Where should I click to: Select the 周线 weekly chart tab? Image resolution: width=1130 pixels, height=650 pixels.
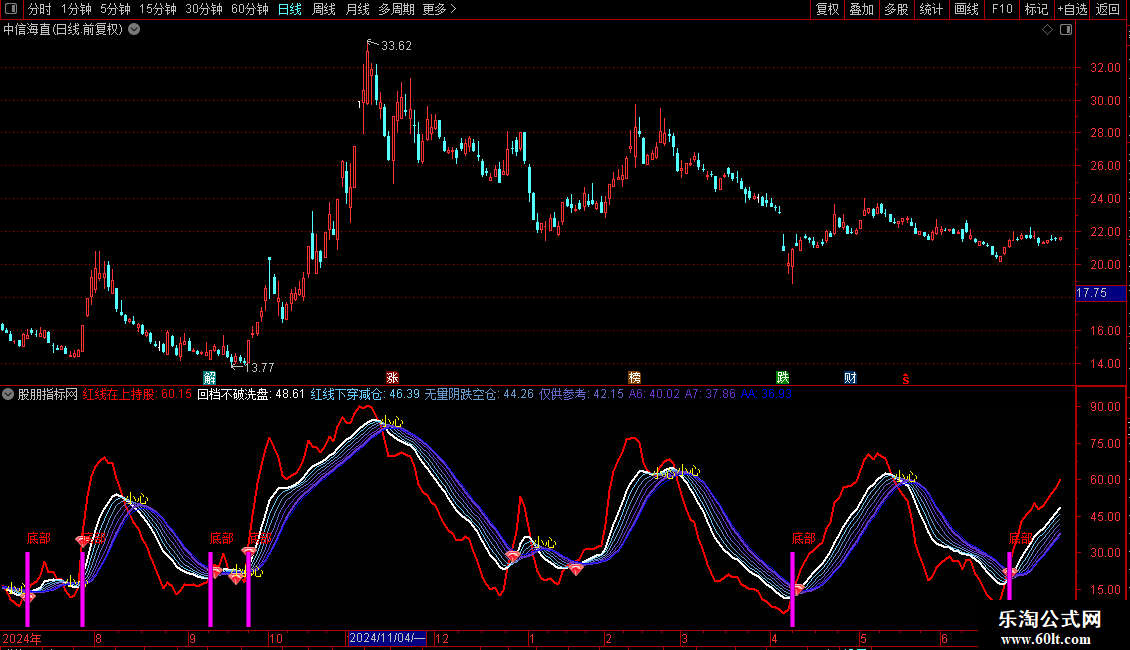(x=324, y=9)
